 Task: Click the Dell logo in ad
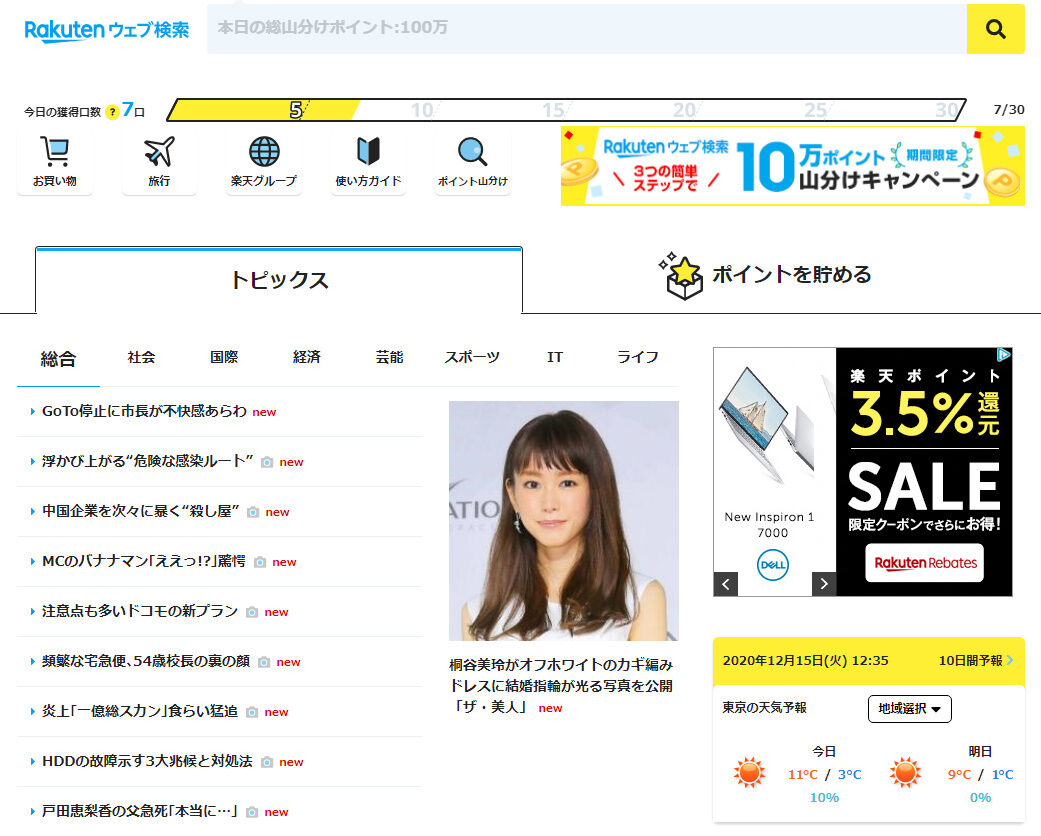(x=773, y=565)
